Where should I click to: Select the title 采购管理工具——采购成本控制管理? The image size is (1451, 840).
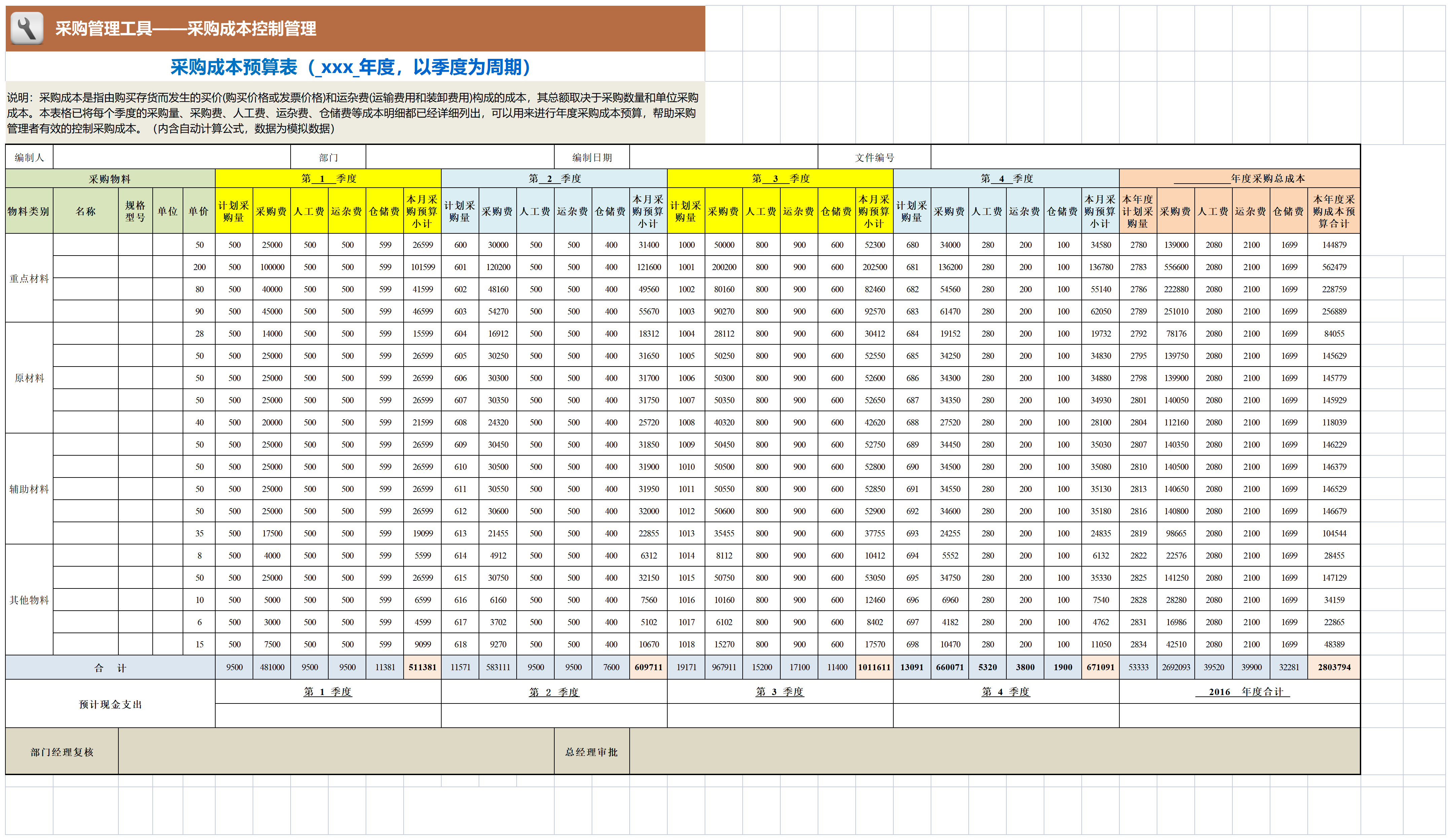(x=185, y=29)
